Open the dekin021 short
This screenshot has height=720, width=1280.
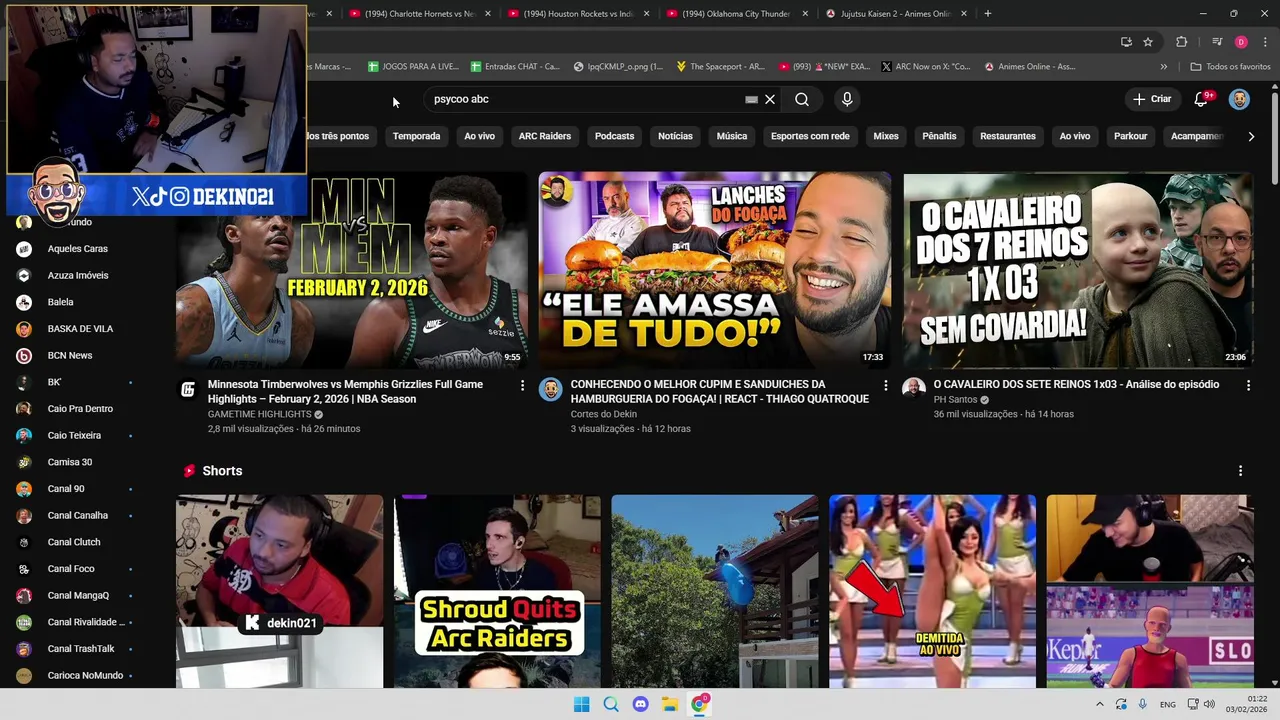279,591
